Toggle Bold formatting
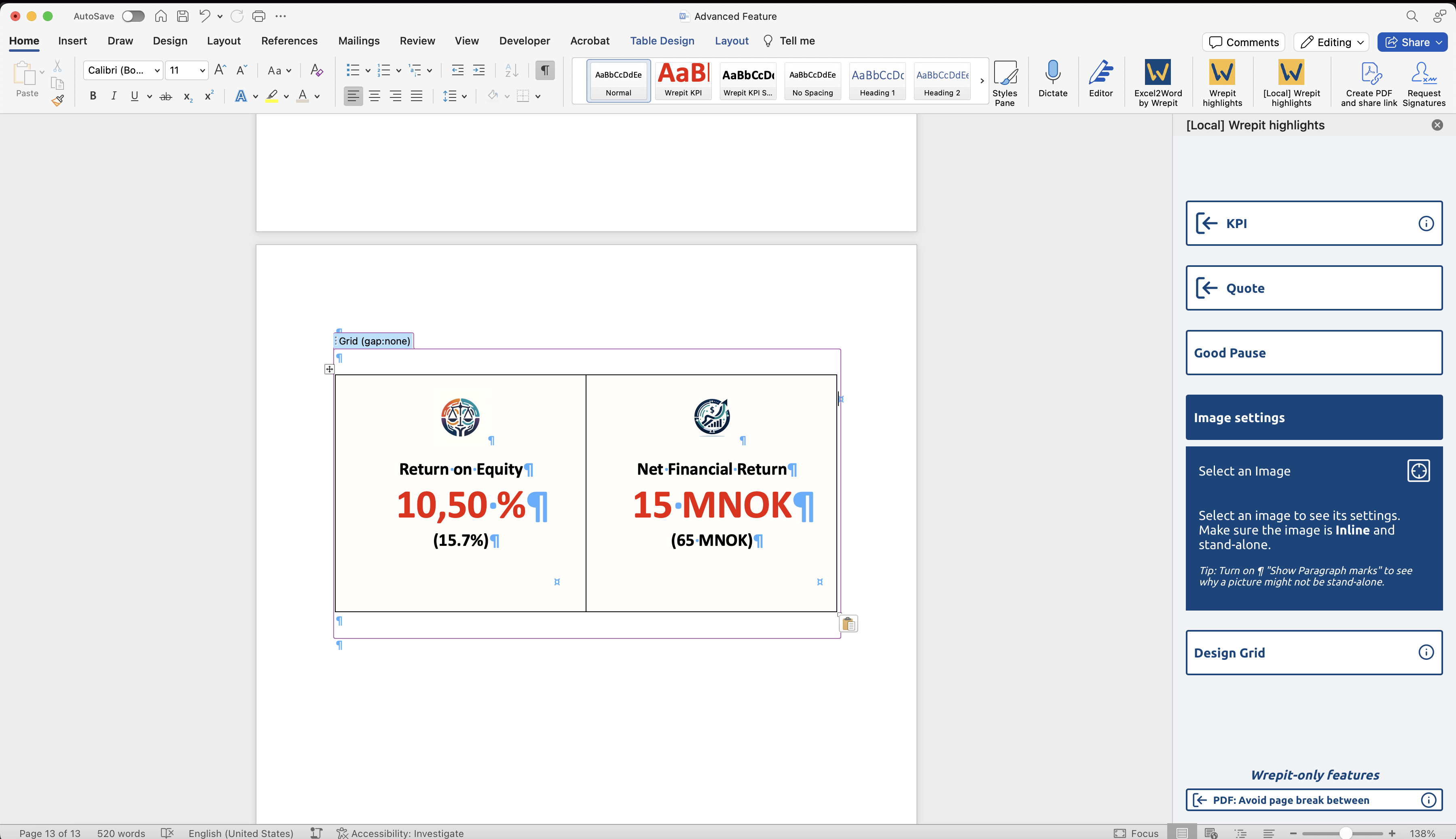Image resolution: width=1456 pixels, height=839 pixels. 93,96
